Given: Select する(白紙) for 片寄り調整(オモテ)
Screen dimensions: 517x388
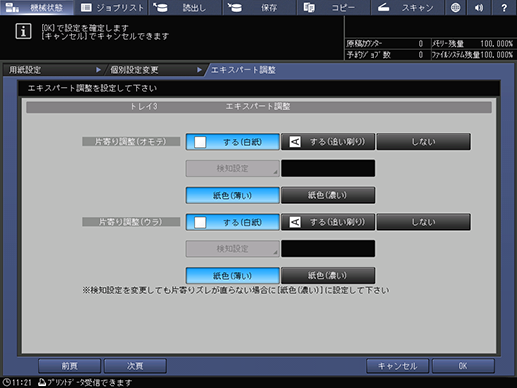Looking at the screenshot, I should pos(233,142).
